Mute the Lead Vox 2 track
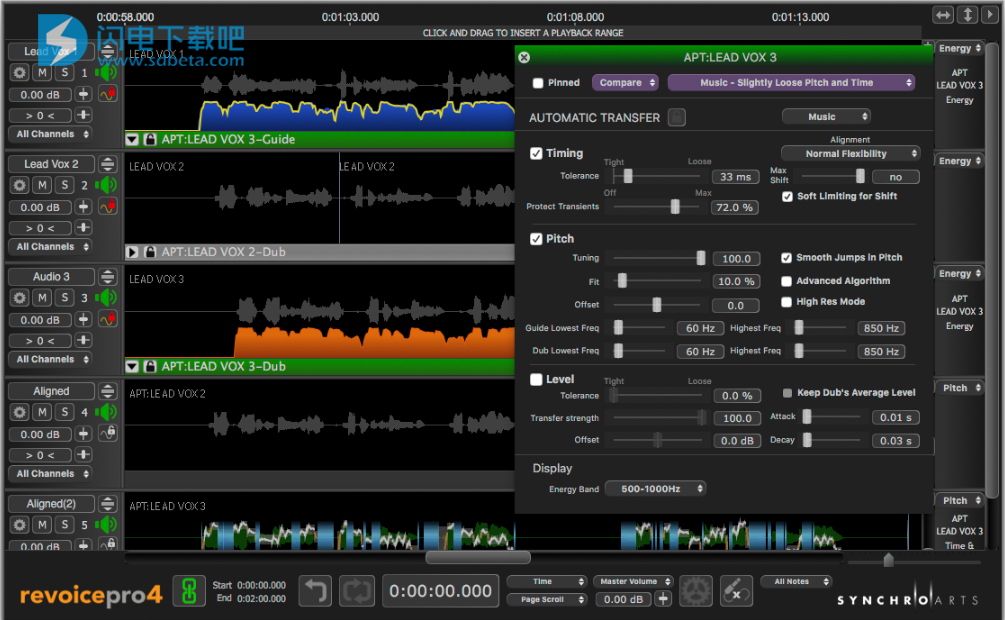This screenshot has height=620, width=1005. coord(42,185)
